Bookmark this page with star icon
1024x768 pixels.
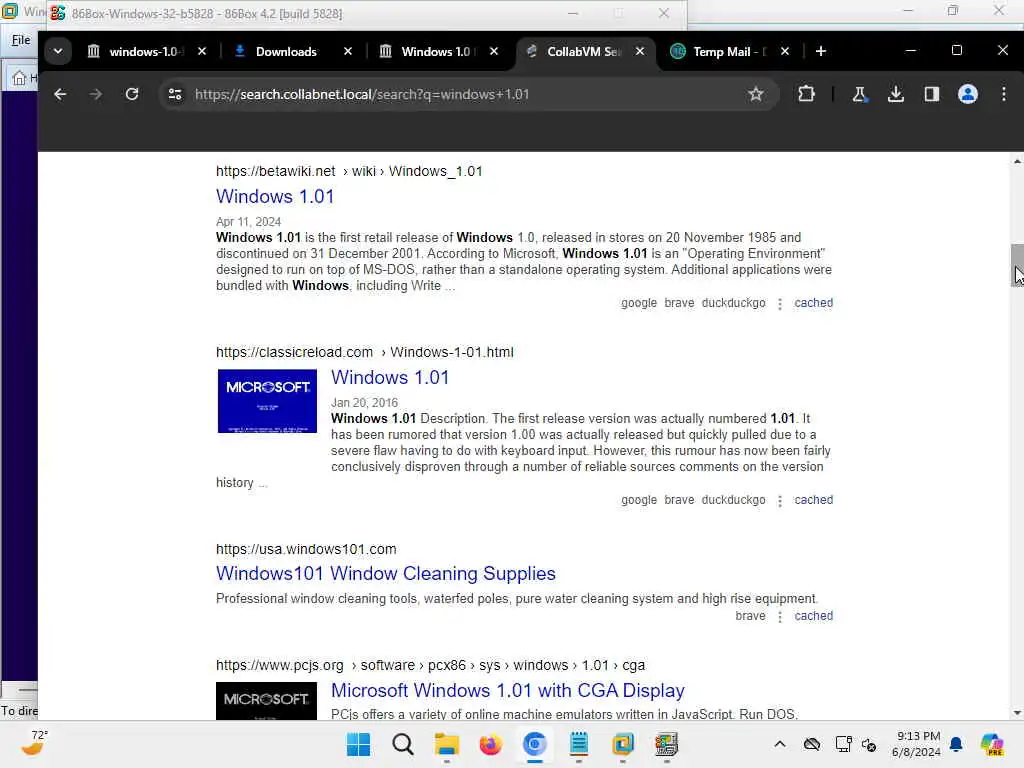756,94
